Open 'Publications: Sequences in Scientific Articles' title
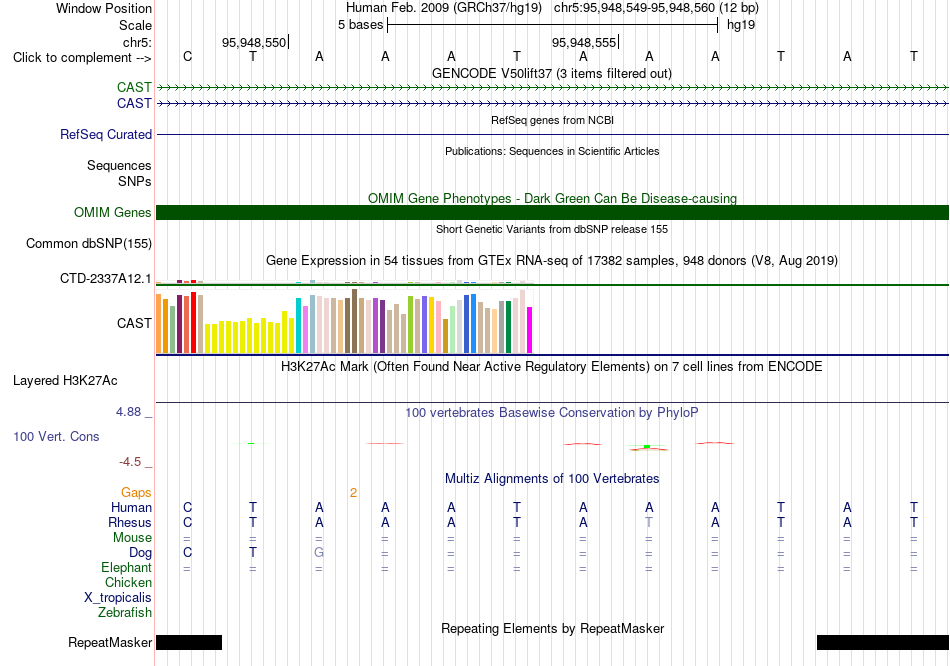This screenshot has height=666, width=950. coord(552,151)
